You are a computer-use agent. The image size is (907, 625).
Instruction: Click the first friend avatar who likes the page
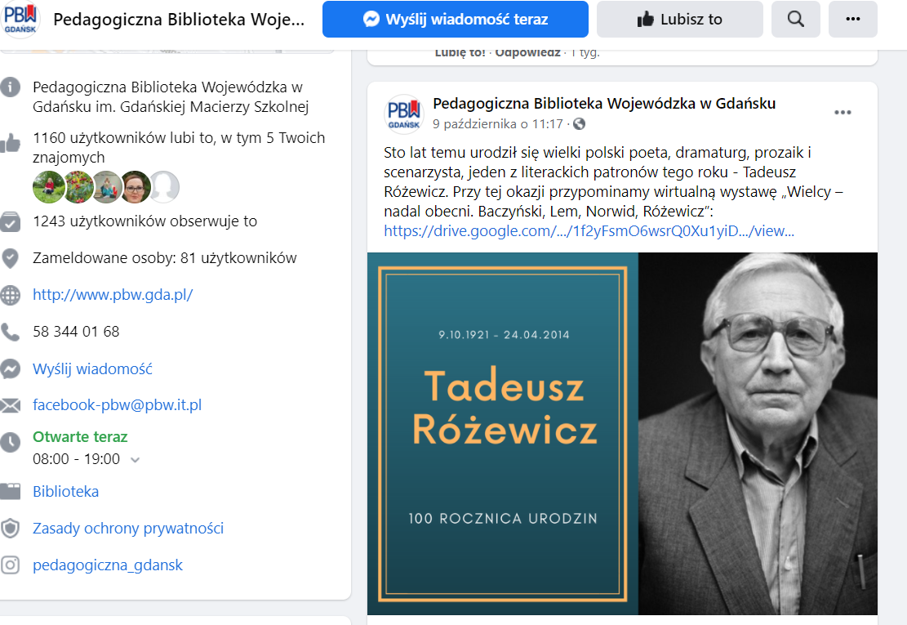49,187
